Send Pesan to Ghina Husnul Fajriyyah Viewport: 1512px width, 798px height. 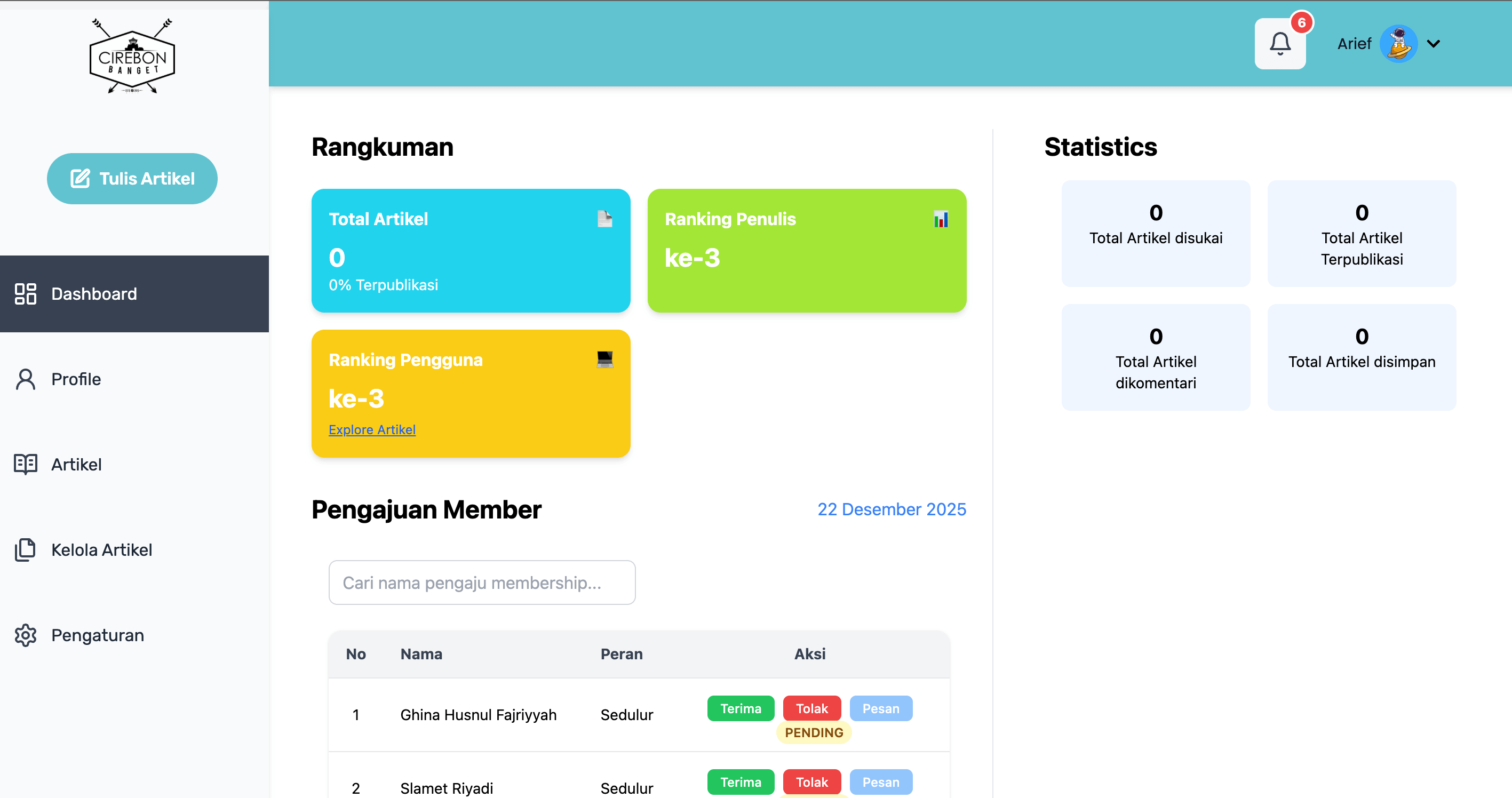(x=880, y=708)
